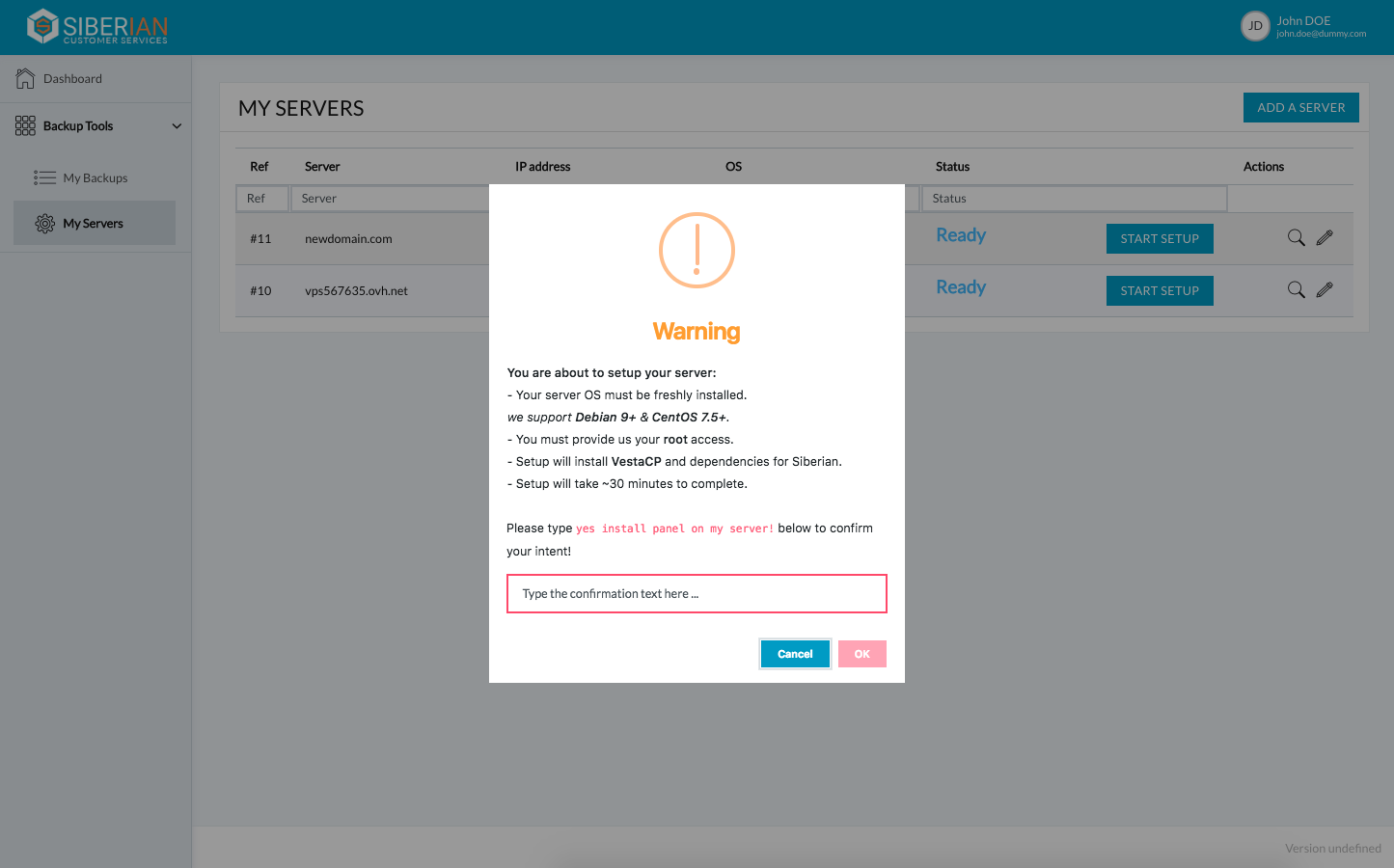
Task: Click the My Backups list icon
Action: [44, 177]
